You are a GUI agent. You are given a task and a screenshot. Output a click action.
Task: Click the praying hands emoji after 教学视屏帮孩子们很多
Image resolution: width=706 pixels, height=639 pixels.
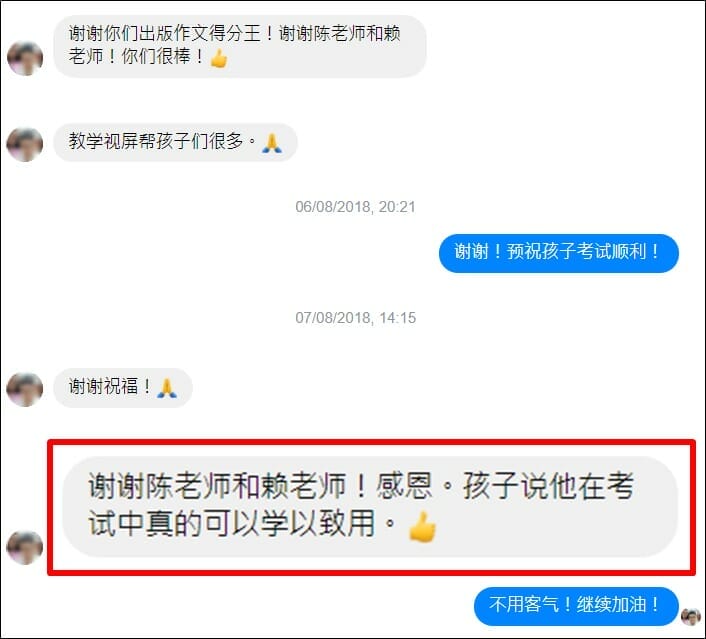272,143
